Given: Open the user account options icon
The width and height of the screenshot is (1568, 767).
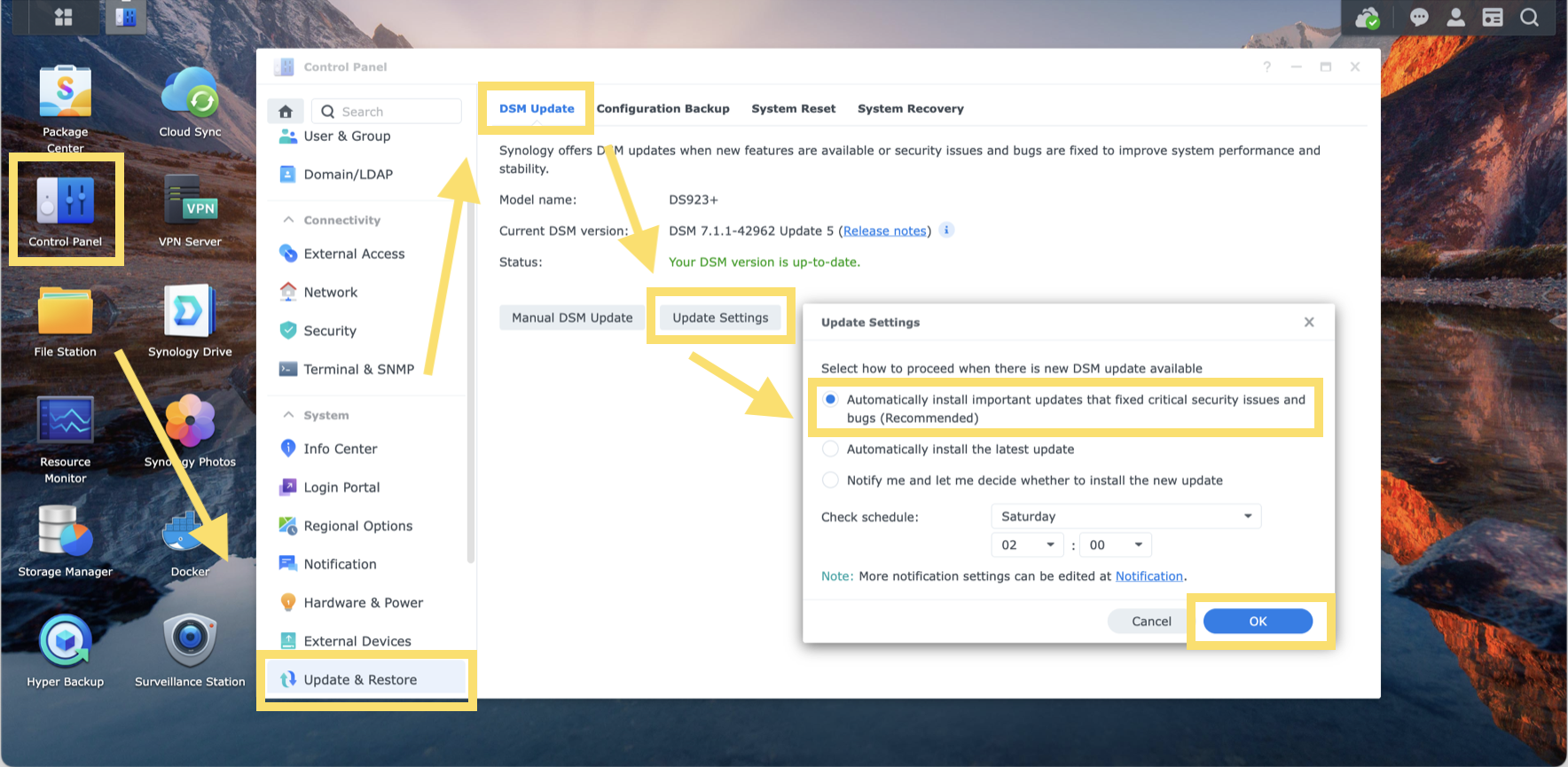Looking at the screenshot, I should [x=1455, y=17].
